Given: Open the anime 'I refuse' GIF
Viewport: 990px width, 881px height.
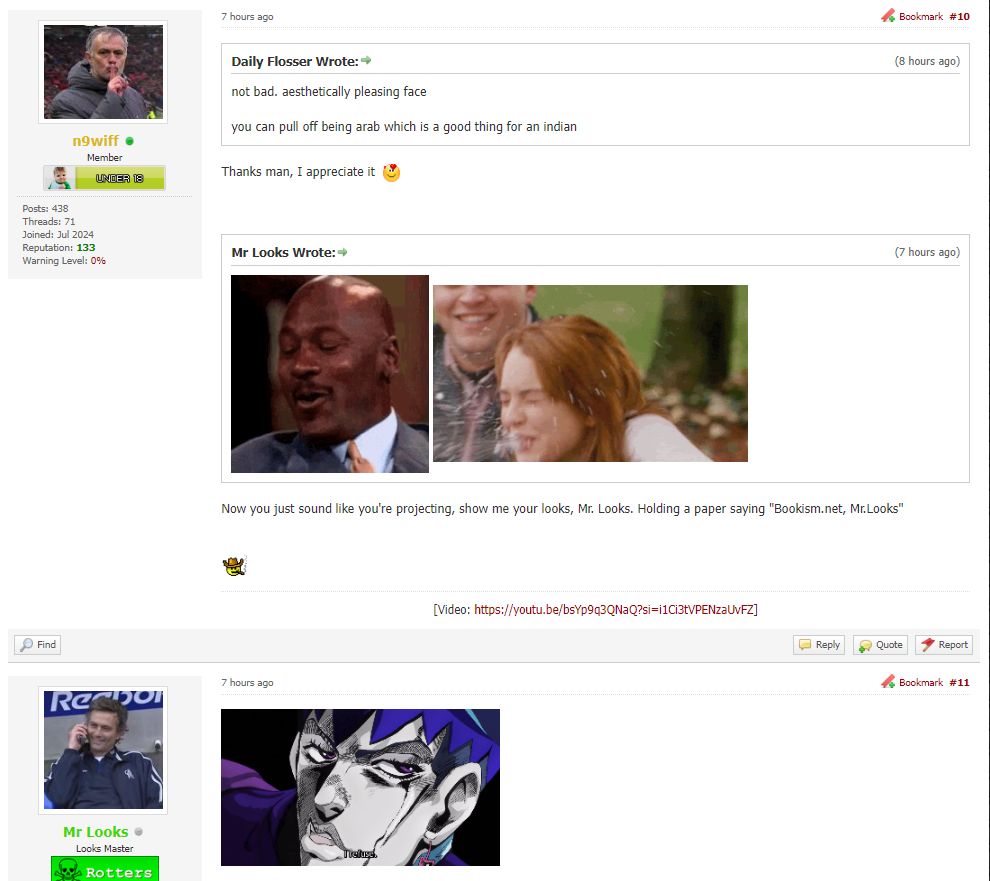Looking at the screenshot, I should click(x=360, y=787).
